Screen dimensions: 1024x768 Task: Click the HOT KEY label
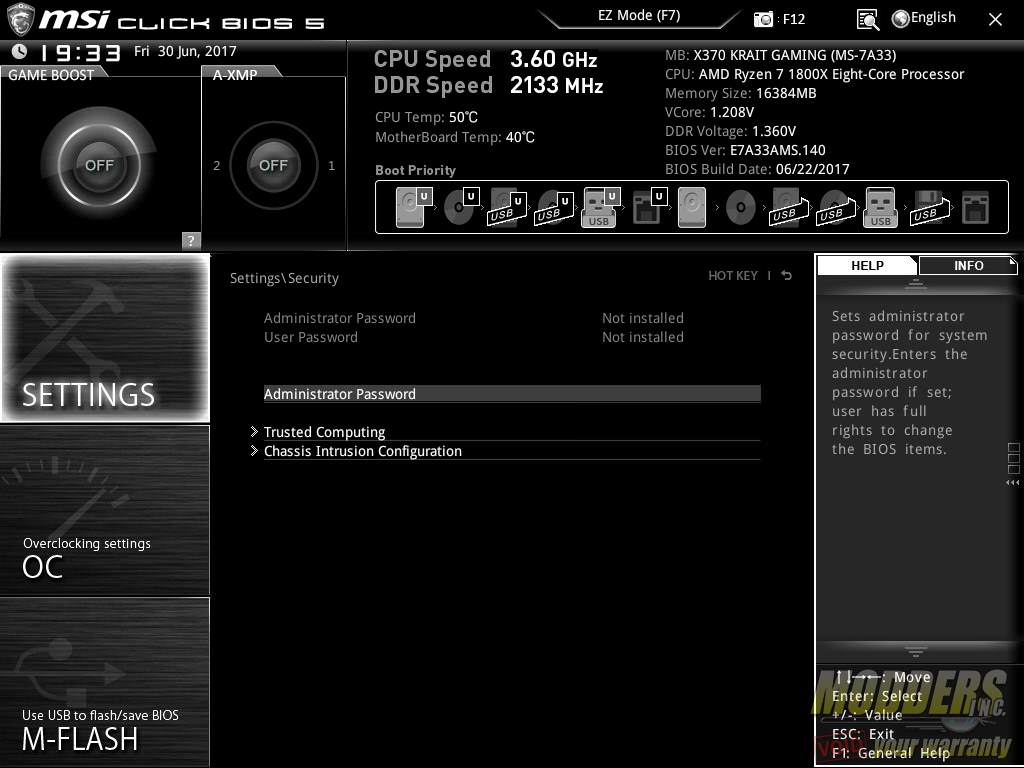point(733,276)
